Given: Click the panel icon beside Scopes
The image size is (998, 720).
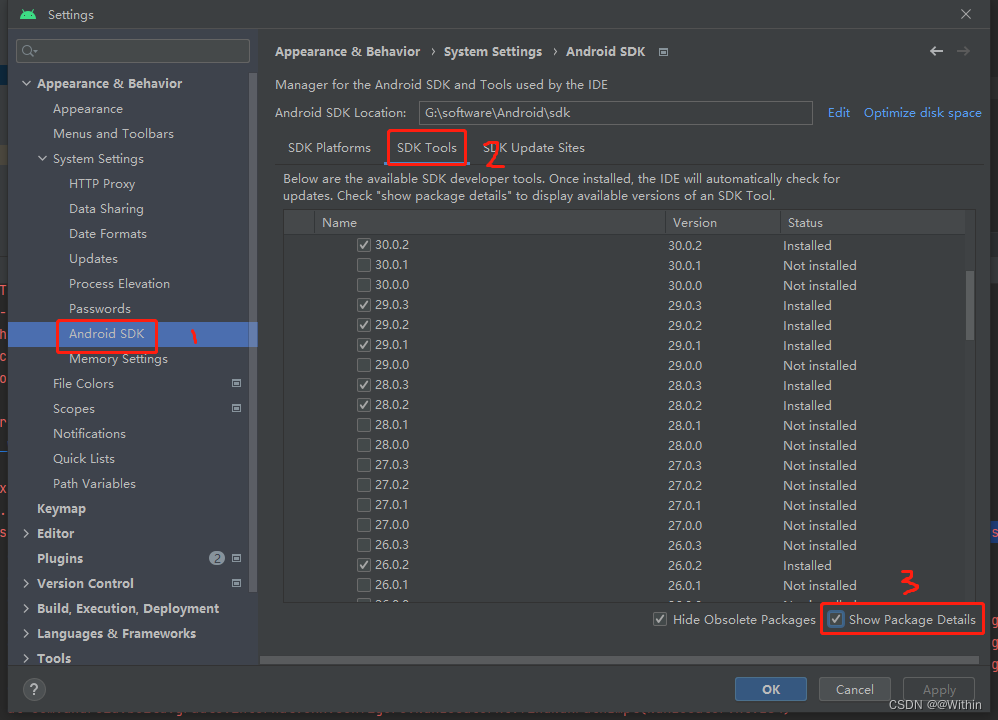Looking at the screenshot, I should click(x=236, y=408).
